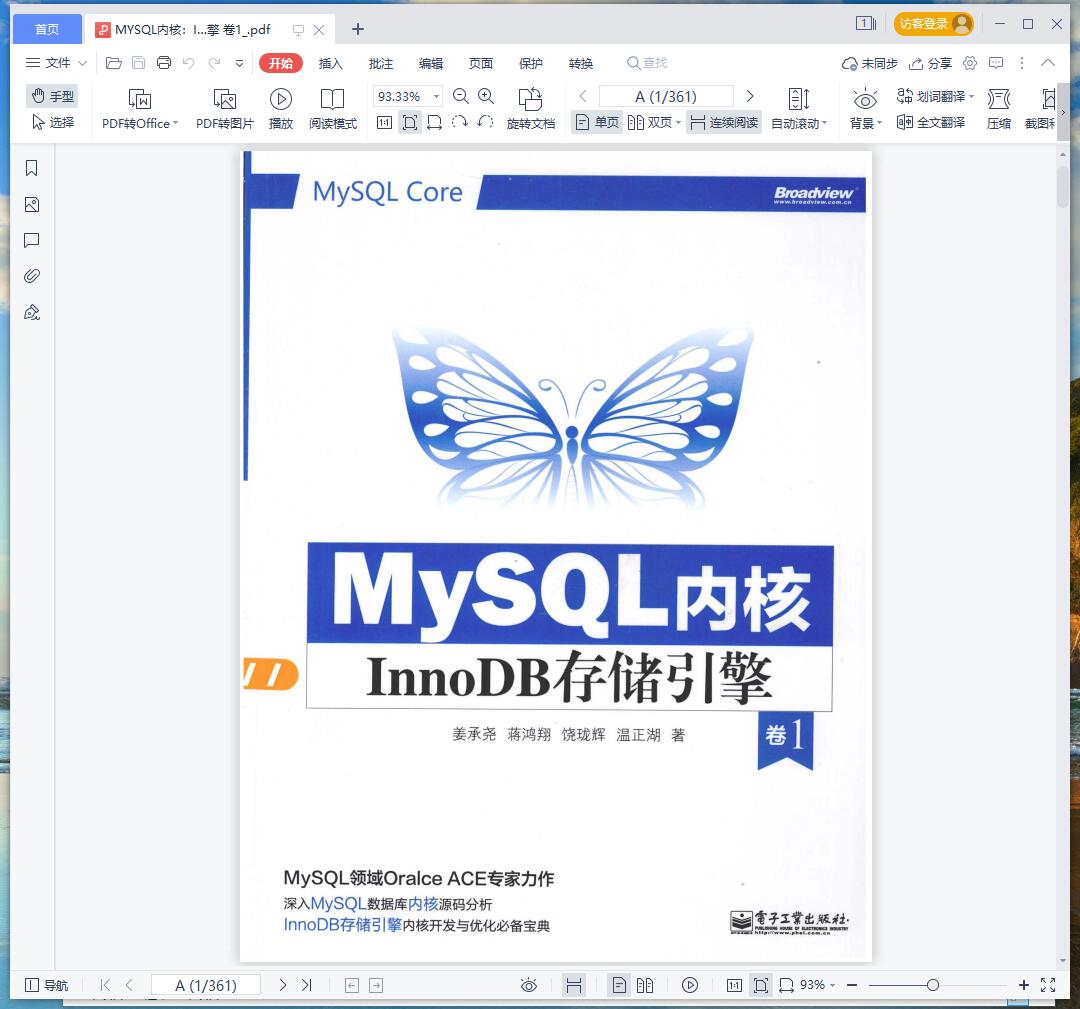Viewport: 1080px width, 1009px height.
Task: Click the print icon in quick toolbar
Action: tap(164, 63)
